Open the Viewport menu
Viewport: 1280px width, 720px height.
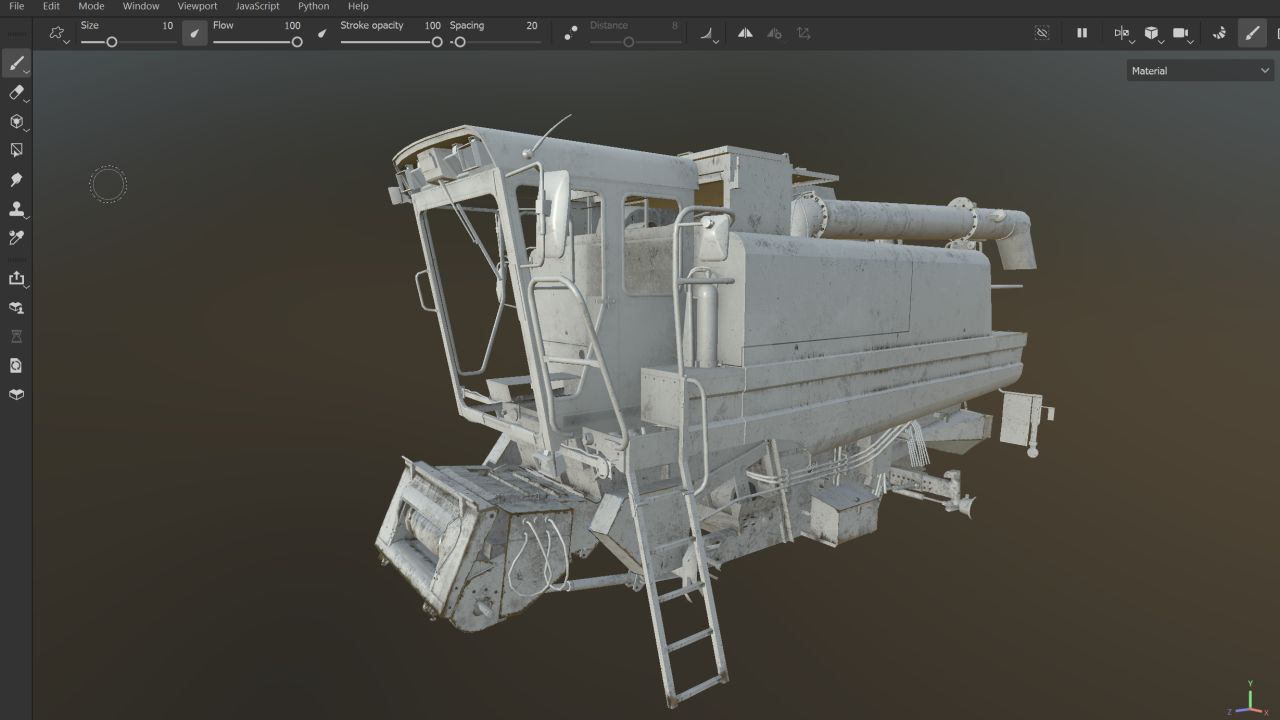tap(197, 6)
